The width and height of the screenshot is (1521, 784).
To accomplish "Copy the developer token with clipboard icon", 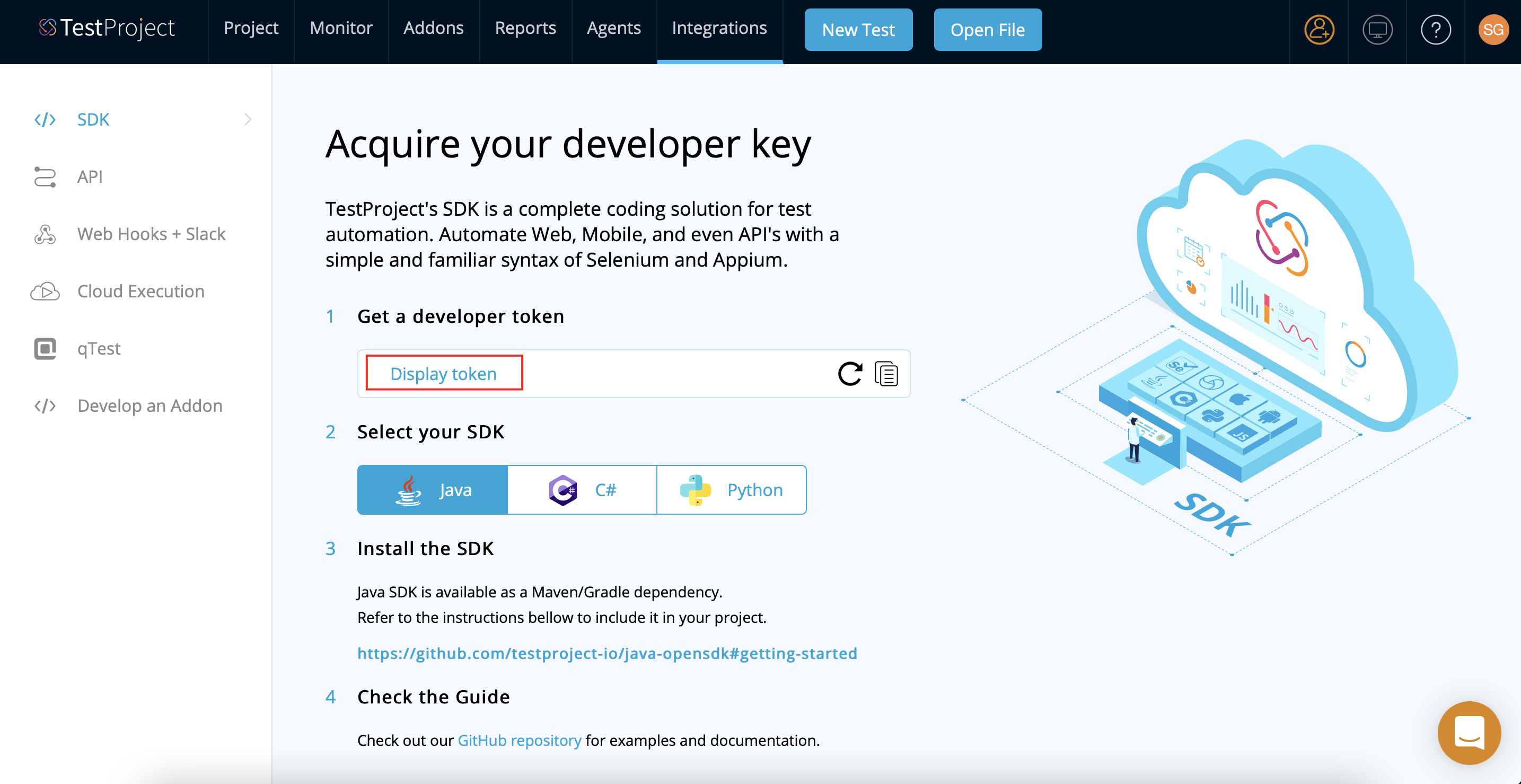I will (x=886, y=374).
